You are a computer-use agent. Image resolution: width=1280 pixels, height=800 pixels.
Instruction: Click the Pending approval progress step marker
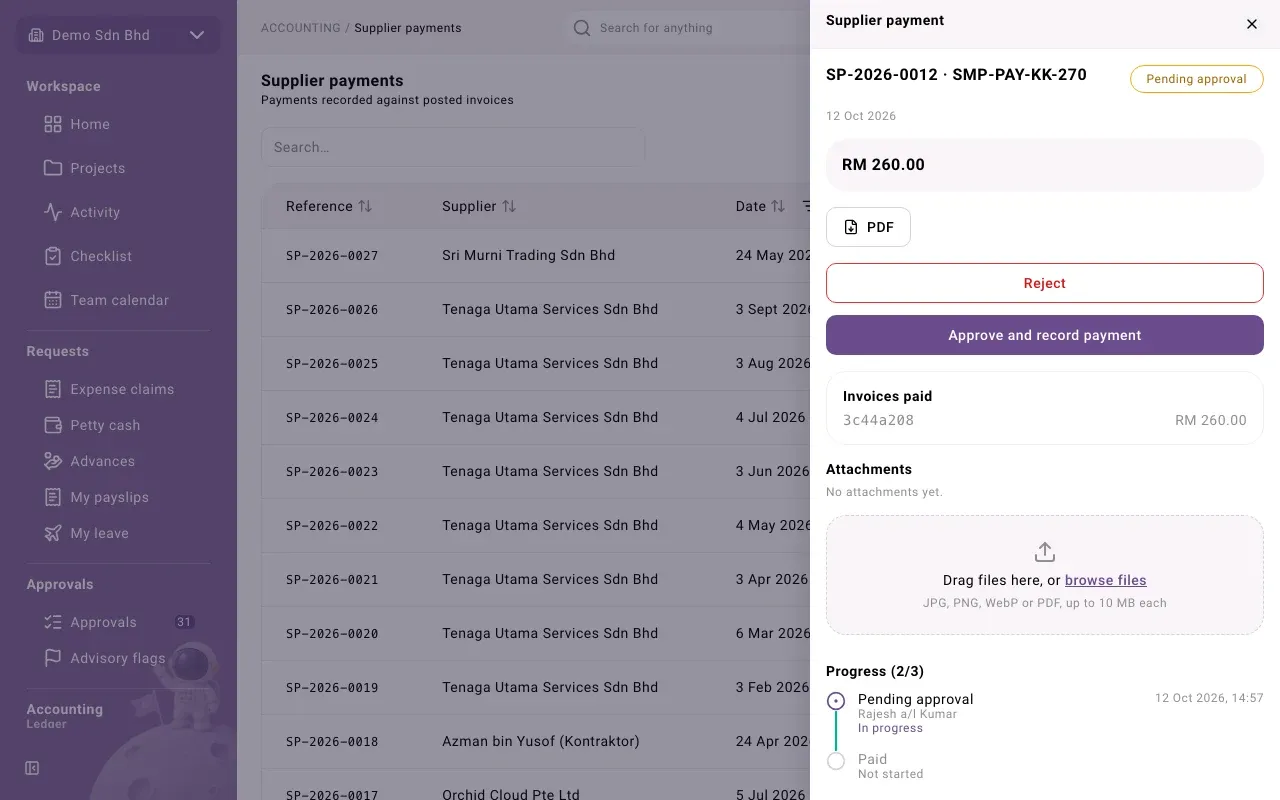click(x=836, y=701)
